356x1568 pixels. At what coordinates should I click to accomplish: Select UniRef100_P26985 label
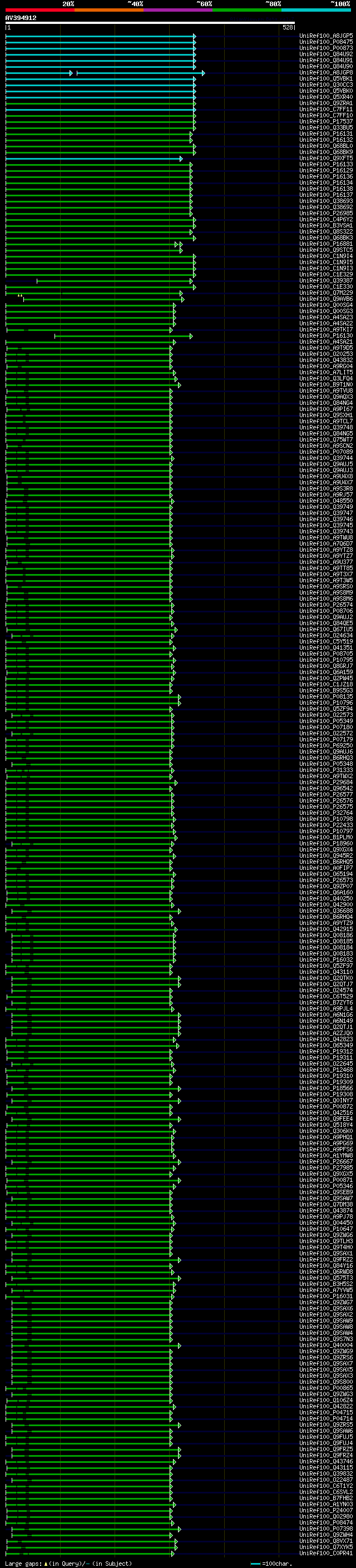[325, 214]
